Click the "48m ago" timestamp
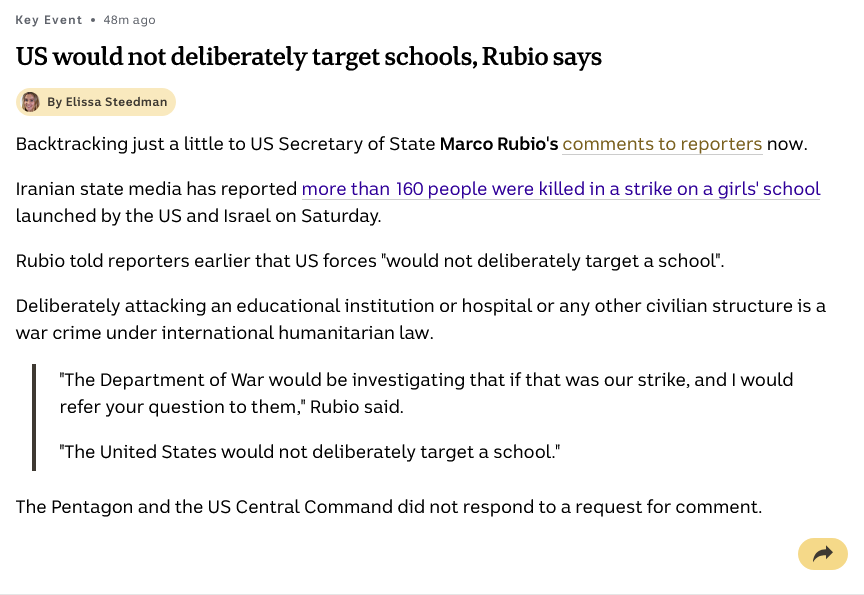The height and width of the screenshot is (595, 864). click(x=130, y=20)
